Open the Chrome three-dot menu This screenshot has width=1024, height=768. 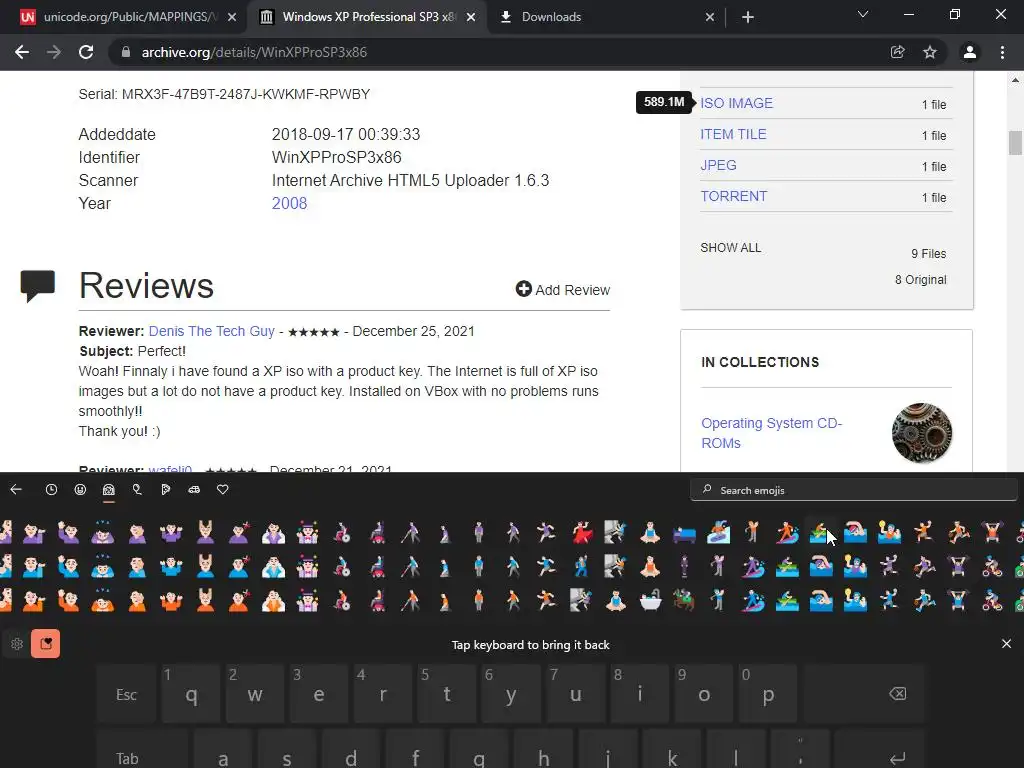pos(1002,52)
